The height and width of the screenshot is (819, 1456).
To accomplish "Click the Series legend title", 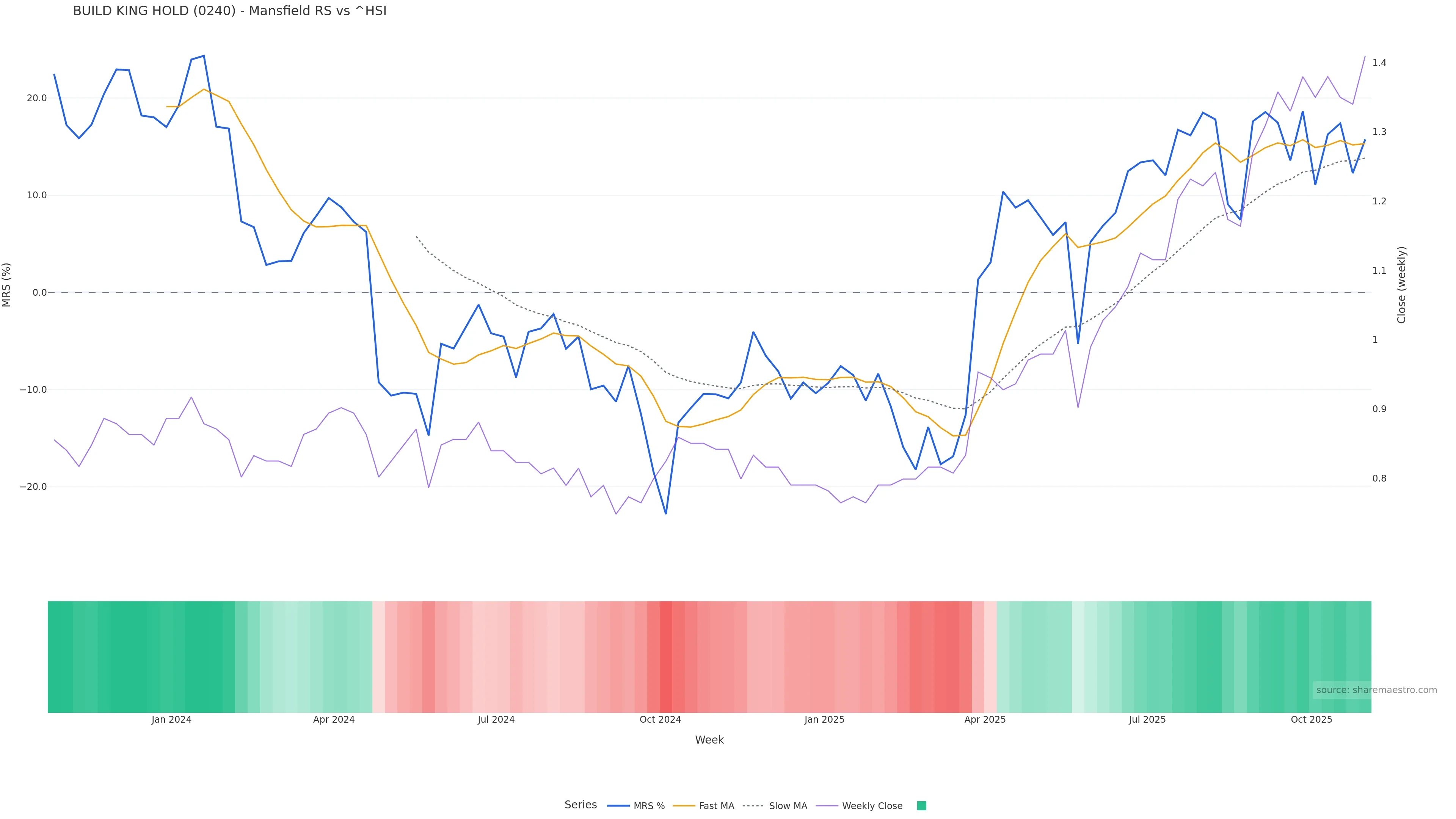I will 581,805.
